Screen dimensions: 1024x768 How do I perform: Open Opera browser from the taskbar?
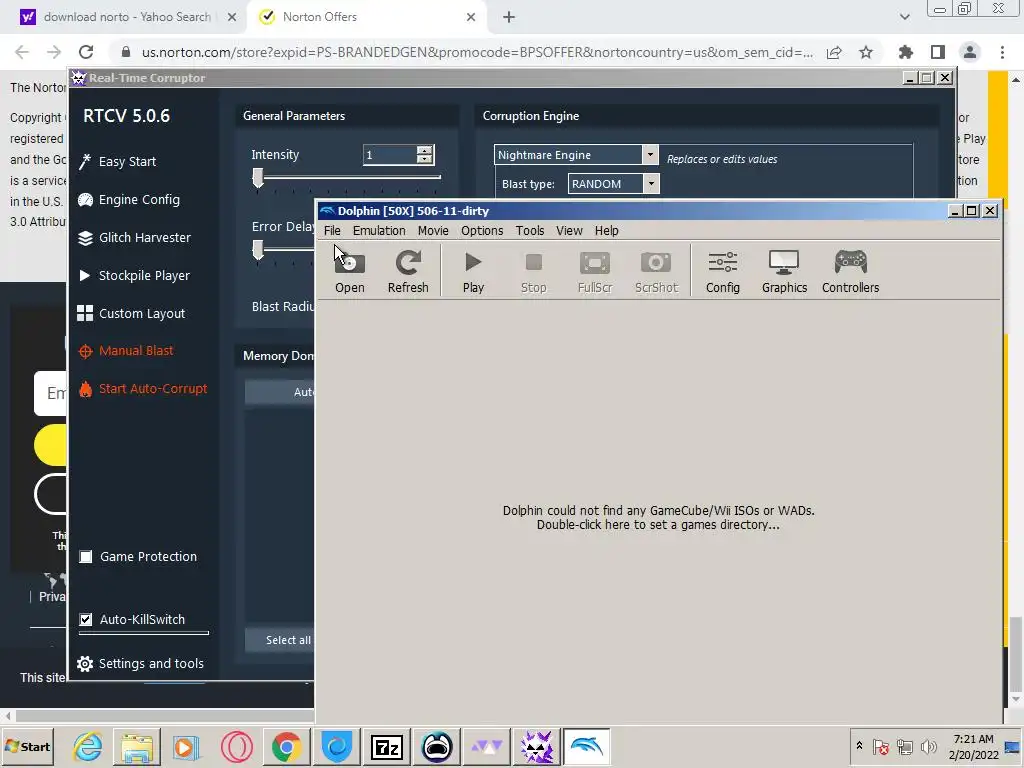click(x=236, y=746)
